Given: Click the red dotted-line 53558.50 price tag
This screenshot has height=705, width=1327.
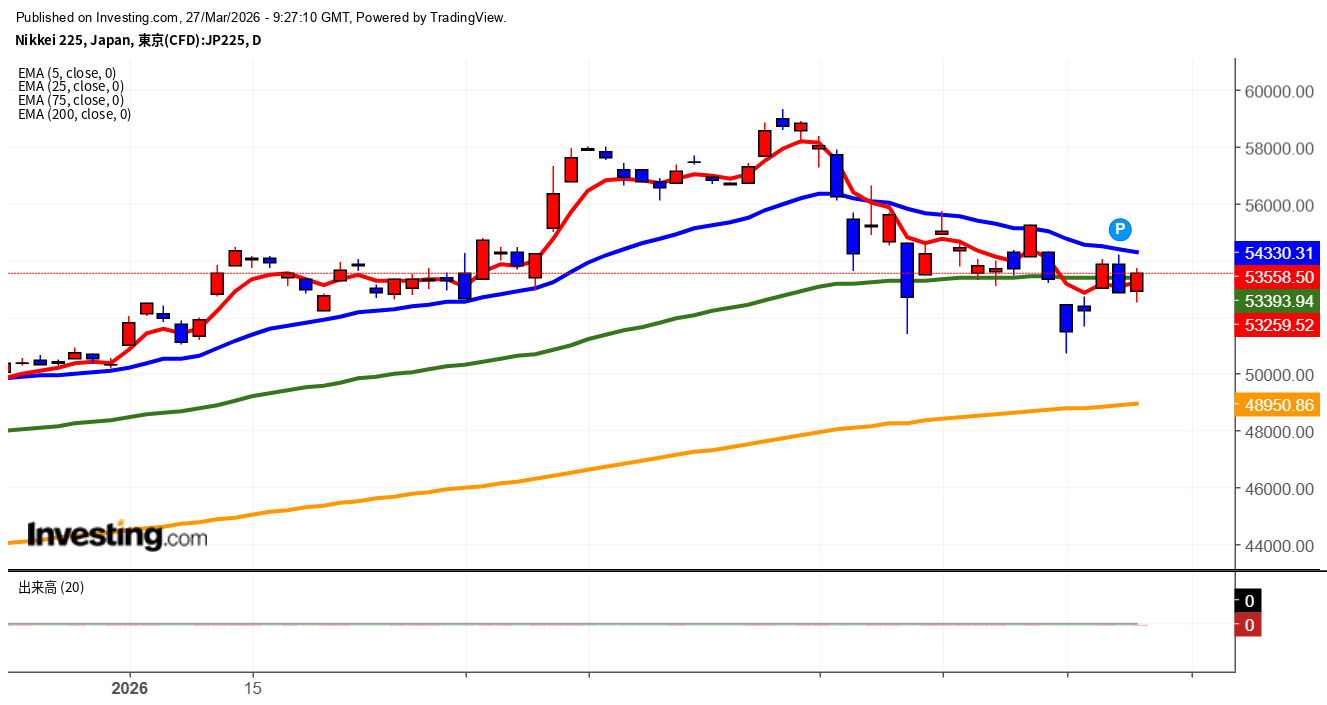Looking at the screenshot, I should point(1277,276).
